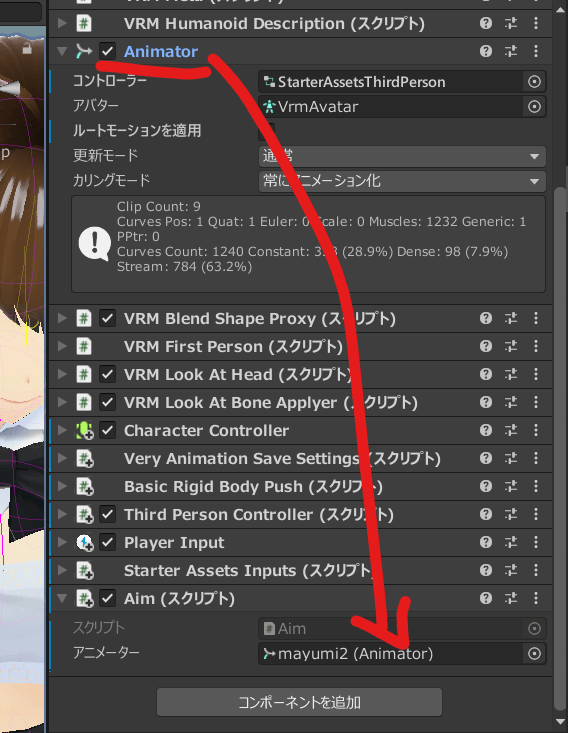This screenshot has height=733, width=568.
Task: Expand Third Person Controller foldout
Action: coord(62,515)
